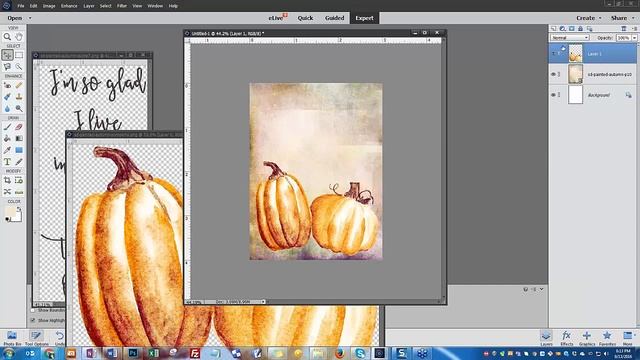
Task: Select the Straighten tool
Action: [x=19, y=191]
